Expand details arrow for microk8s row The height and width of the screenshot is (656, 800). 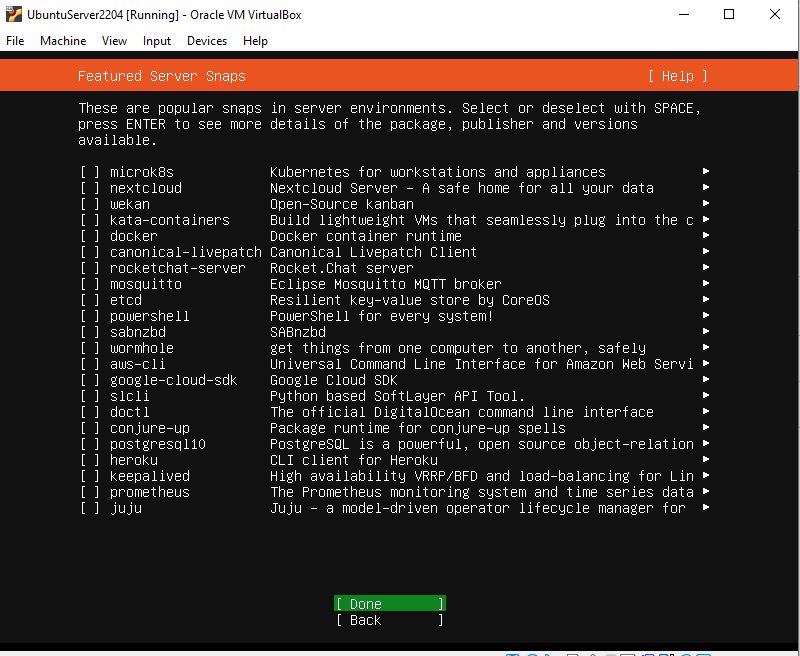pos(706,171)
